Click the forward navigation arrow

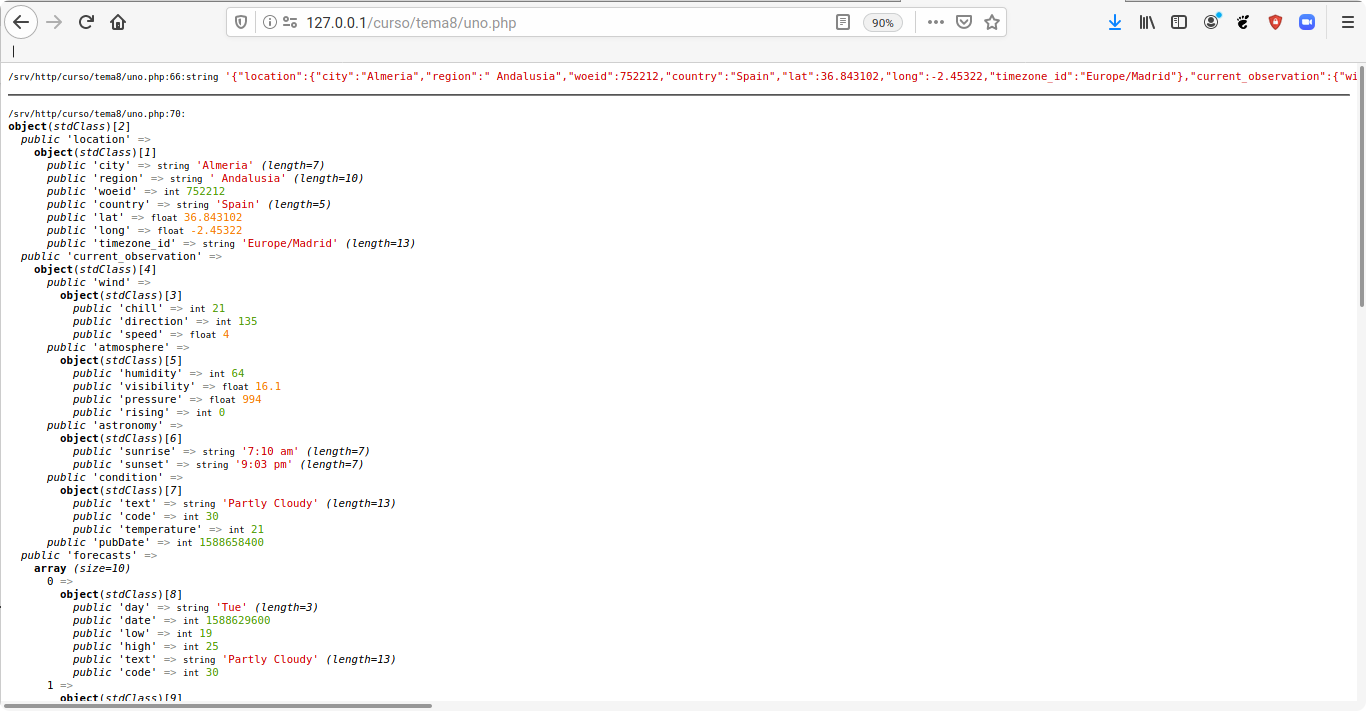tap(54, 22)
